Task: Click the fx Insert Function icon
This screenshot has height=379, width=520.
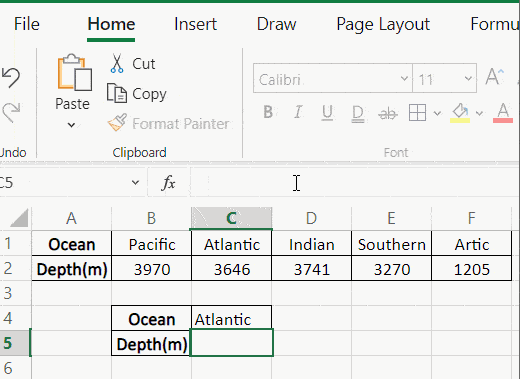Action: [168, 183]
